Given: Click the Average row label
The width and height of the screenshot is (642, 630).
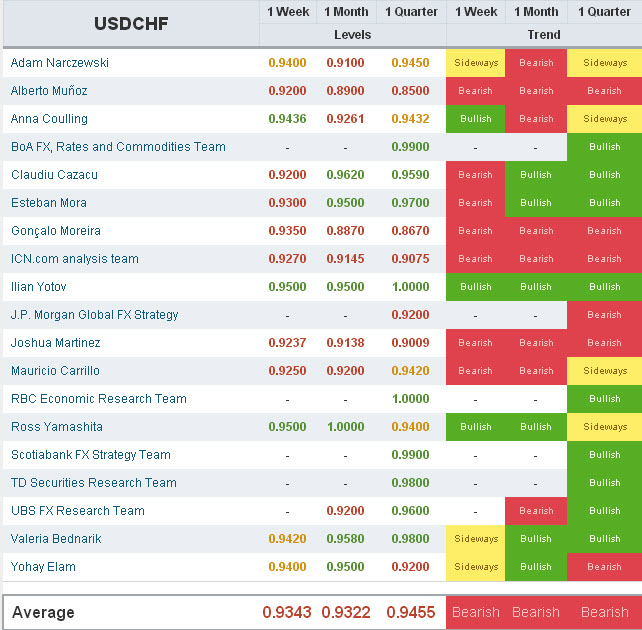Looking at the screenshot, I should pos(43,612).
